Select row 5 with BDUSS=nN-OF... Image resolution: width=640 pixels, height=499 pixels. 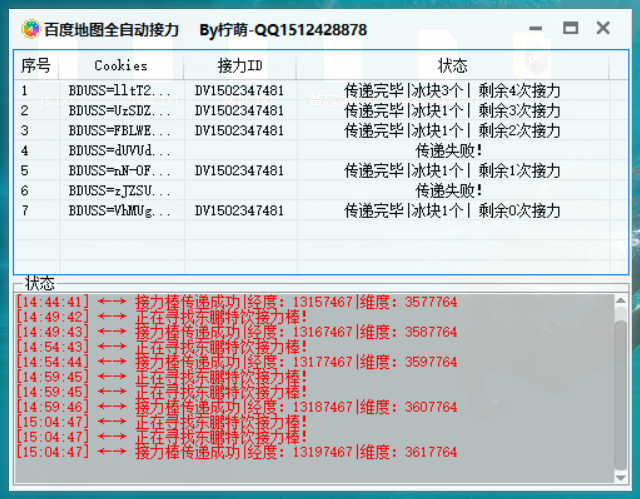pos(321,170)
